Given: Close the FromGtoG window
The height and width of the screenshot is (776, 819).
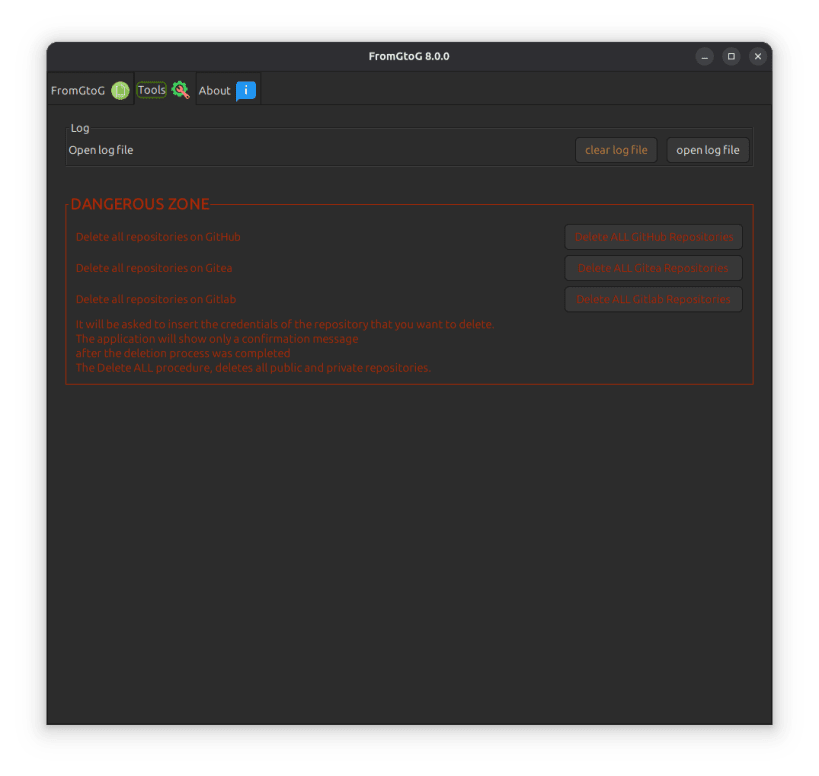Looking at the screenshot, I should [758, 56].
